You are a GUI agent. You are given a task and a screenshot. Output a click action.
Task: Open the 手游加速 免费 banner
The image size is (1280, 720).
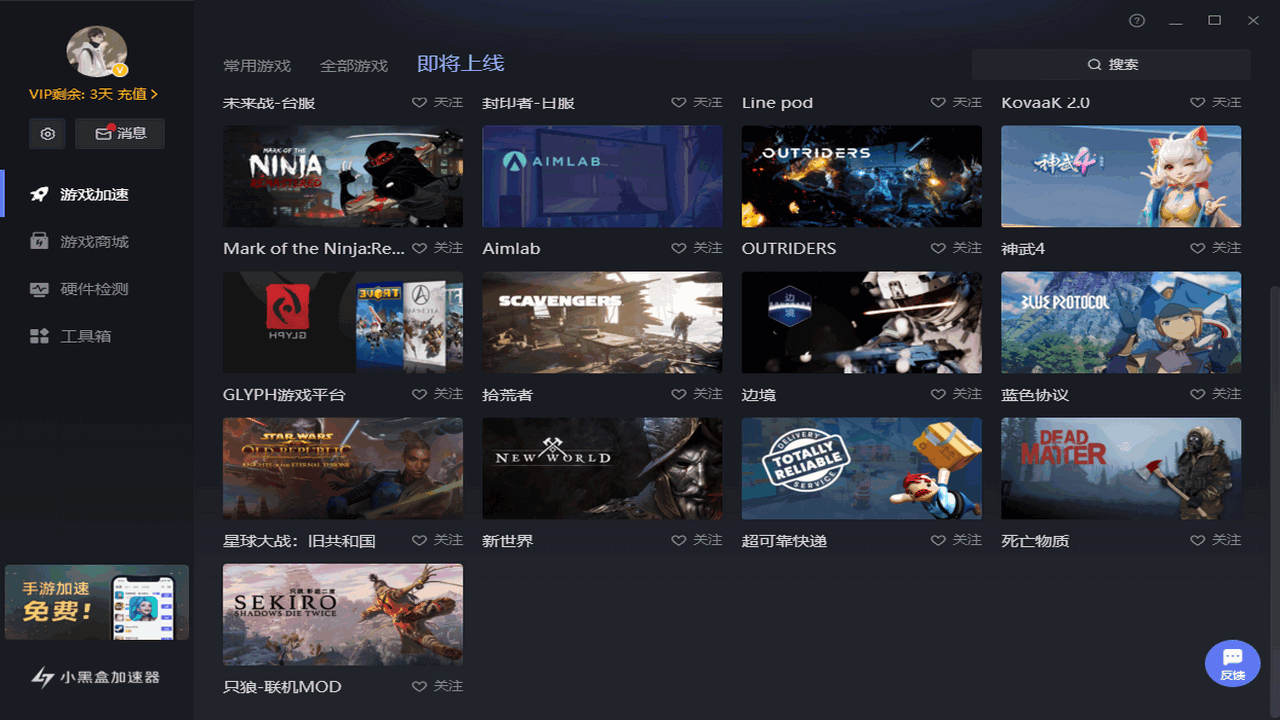click(97, 602)
